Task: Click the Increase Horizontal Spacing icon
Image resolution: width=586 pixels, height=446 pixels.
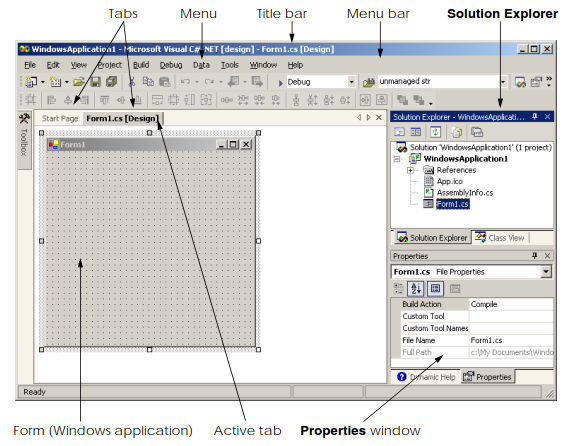Action: point(243,100)
